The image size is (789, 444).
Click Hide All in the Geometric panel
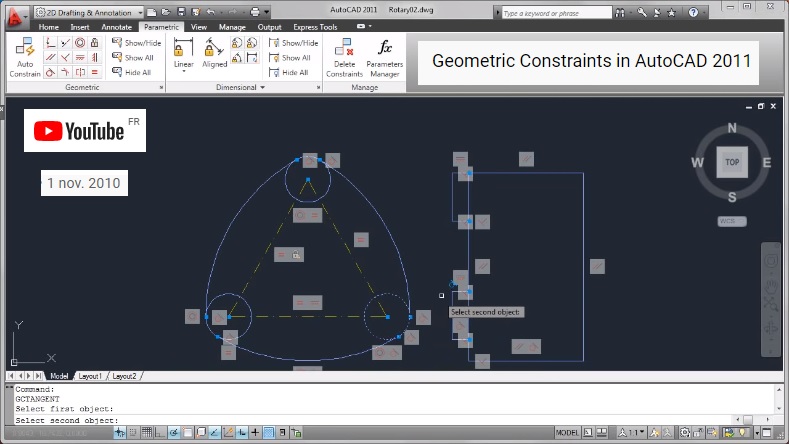click(x=132, y=72)
